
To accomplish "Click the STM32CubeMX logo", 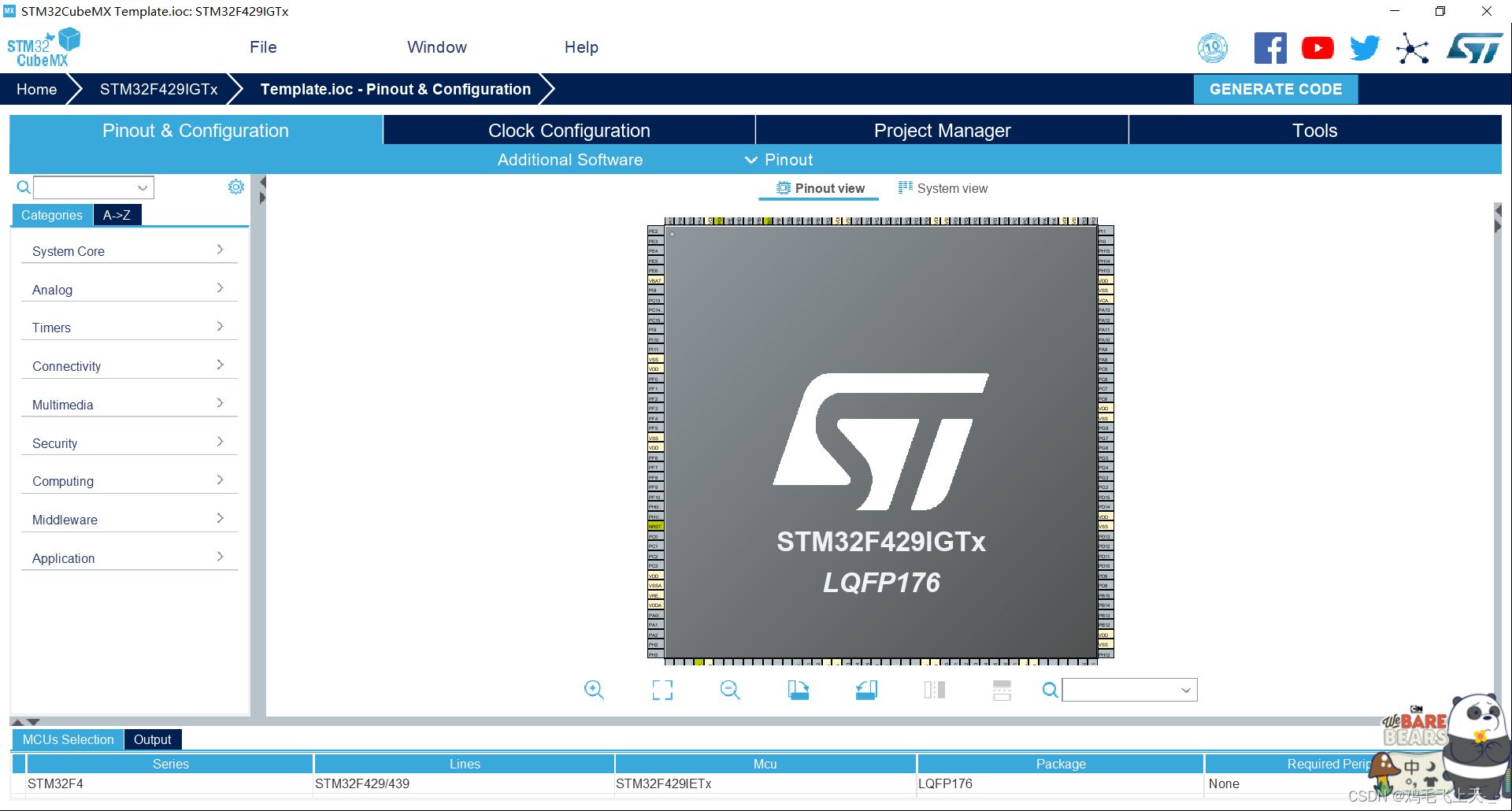I will [44, 47].
